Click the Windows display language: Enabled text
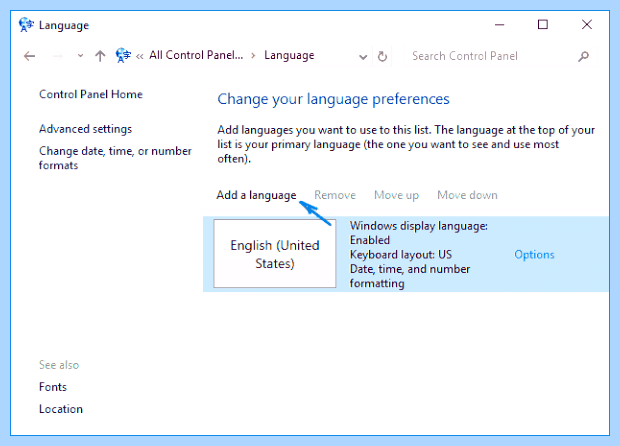This screenshot has height=446, width=620. (418, 233)
